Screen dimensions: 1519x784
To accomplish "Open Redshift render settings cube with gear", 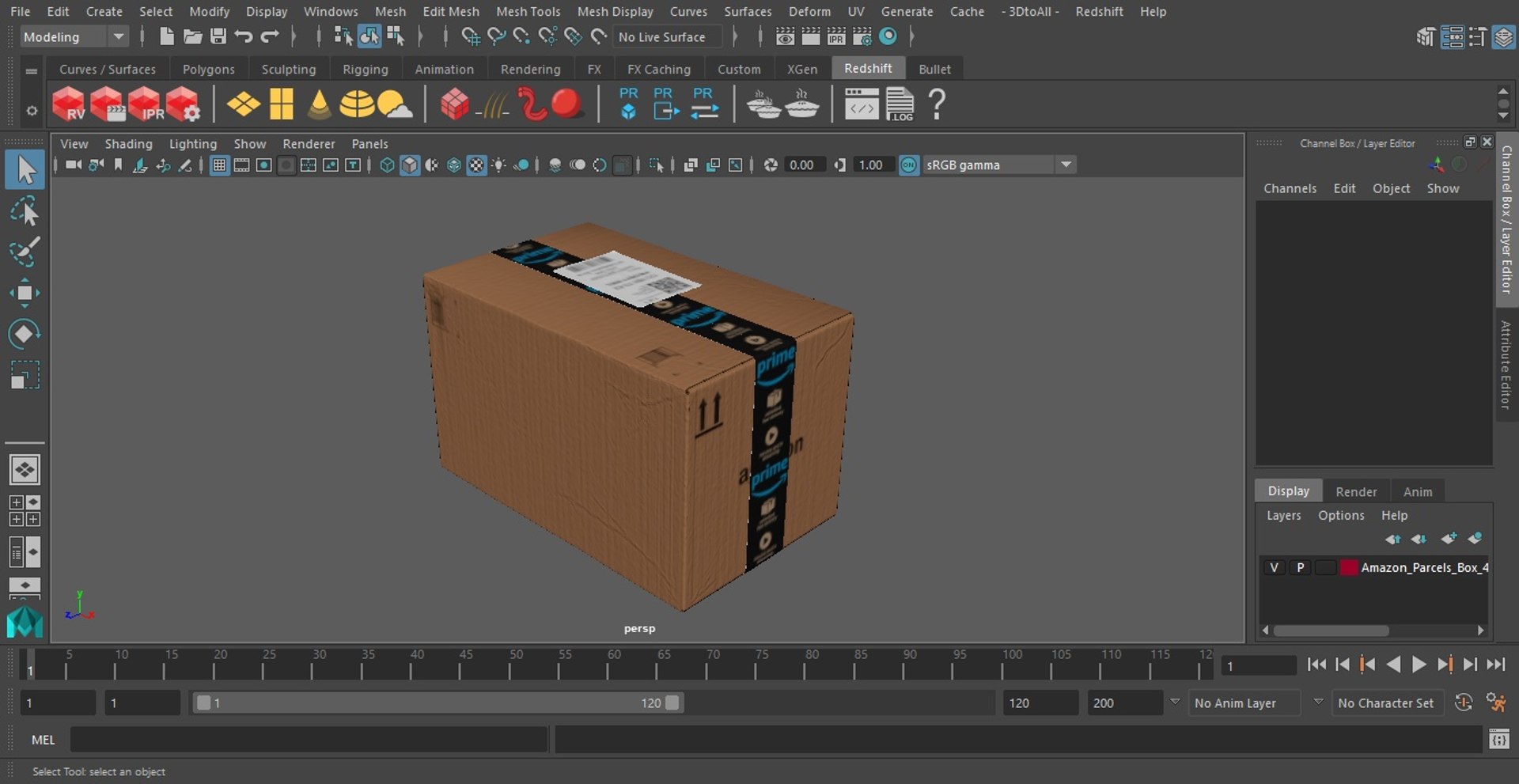I will coord(183,104).
